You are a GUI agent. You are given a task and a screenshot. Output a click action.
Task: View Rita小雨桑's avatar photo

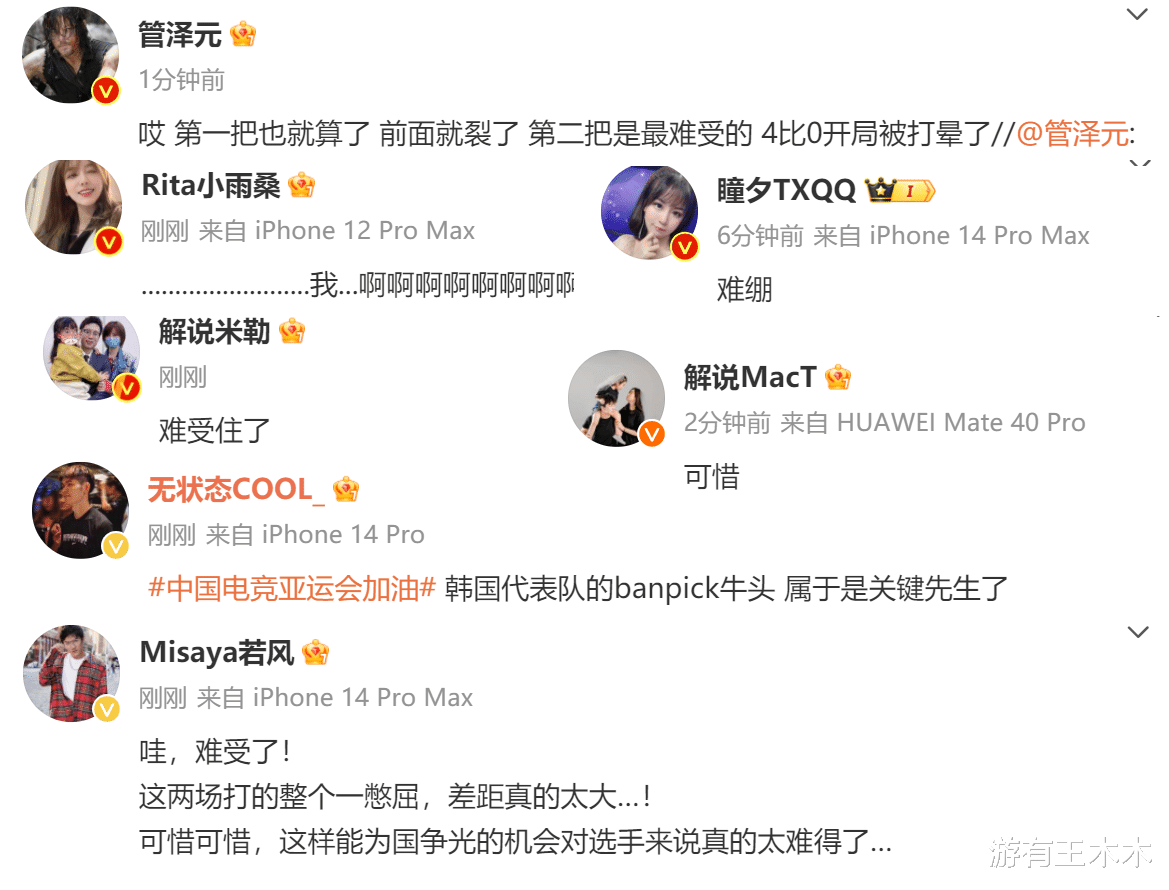[74, 207]
